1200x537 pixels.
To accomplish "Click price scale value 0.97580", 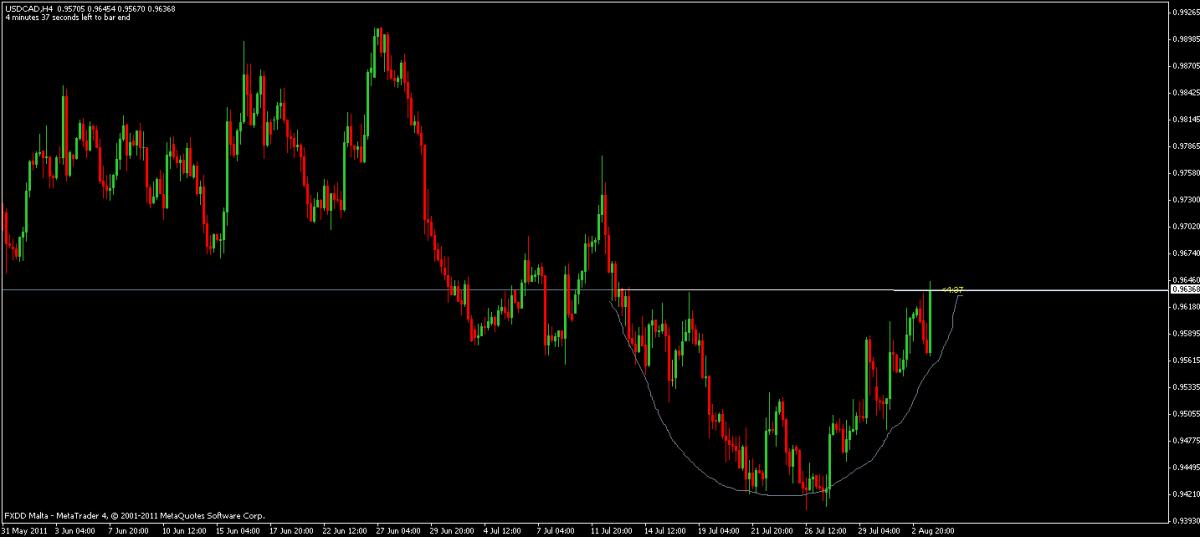I will coord(1185,173).
